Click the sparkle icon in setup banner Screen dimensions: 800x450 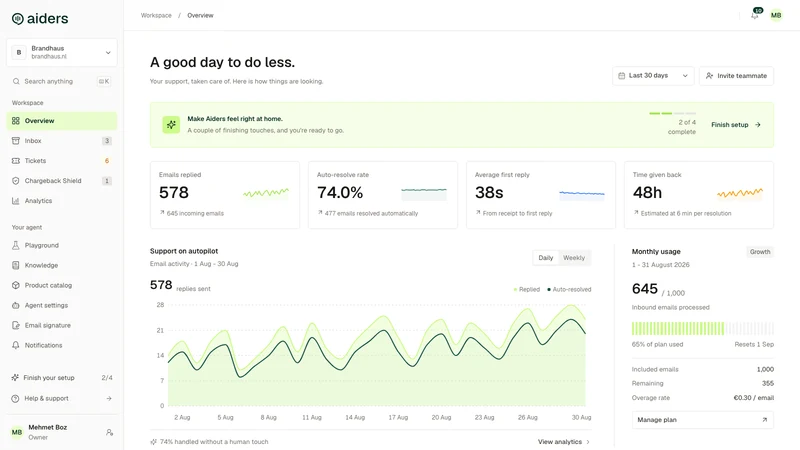pyautogui.click(x=171, y=124)
